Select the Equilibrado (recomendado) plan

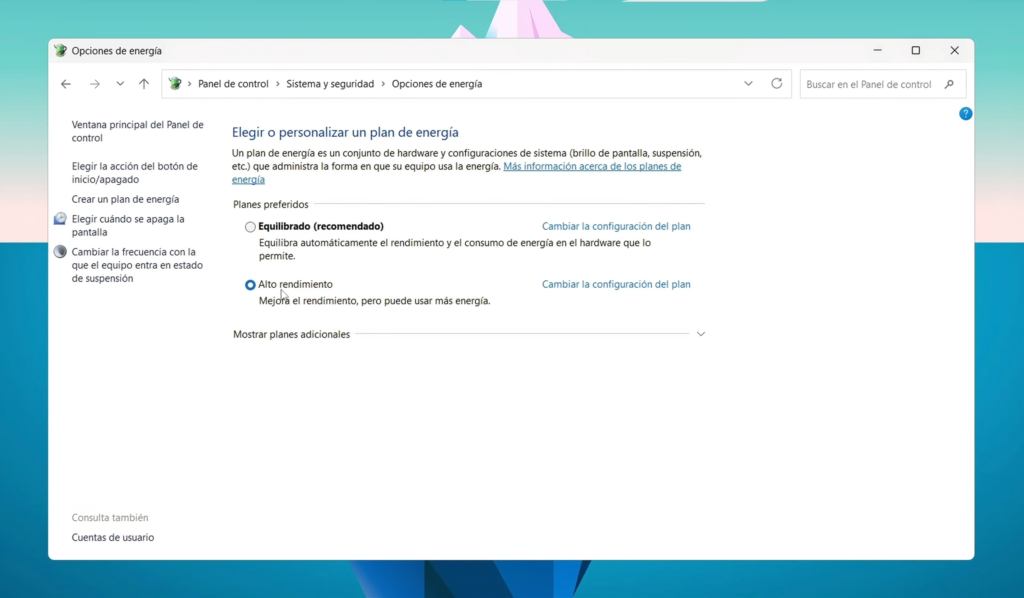click(x=250, y=227)
